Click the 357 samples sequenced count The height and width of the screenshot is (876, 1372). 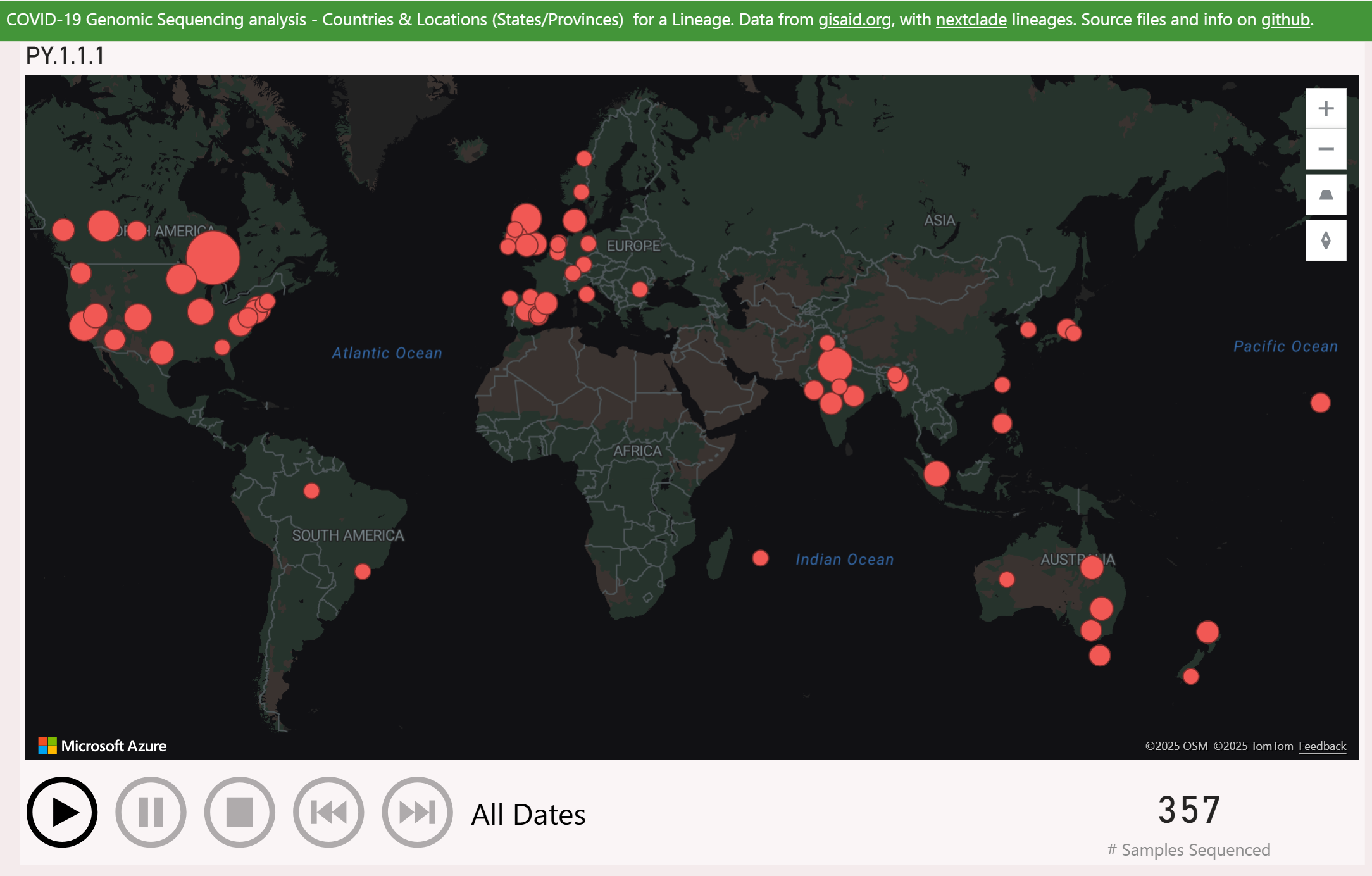pos(1188,810)
